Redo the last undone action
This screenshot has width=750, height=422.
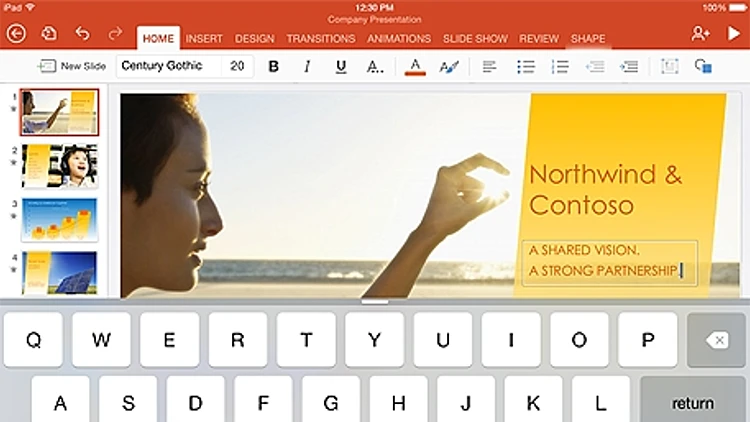pos(115,34)
